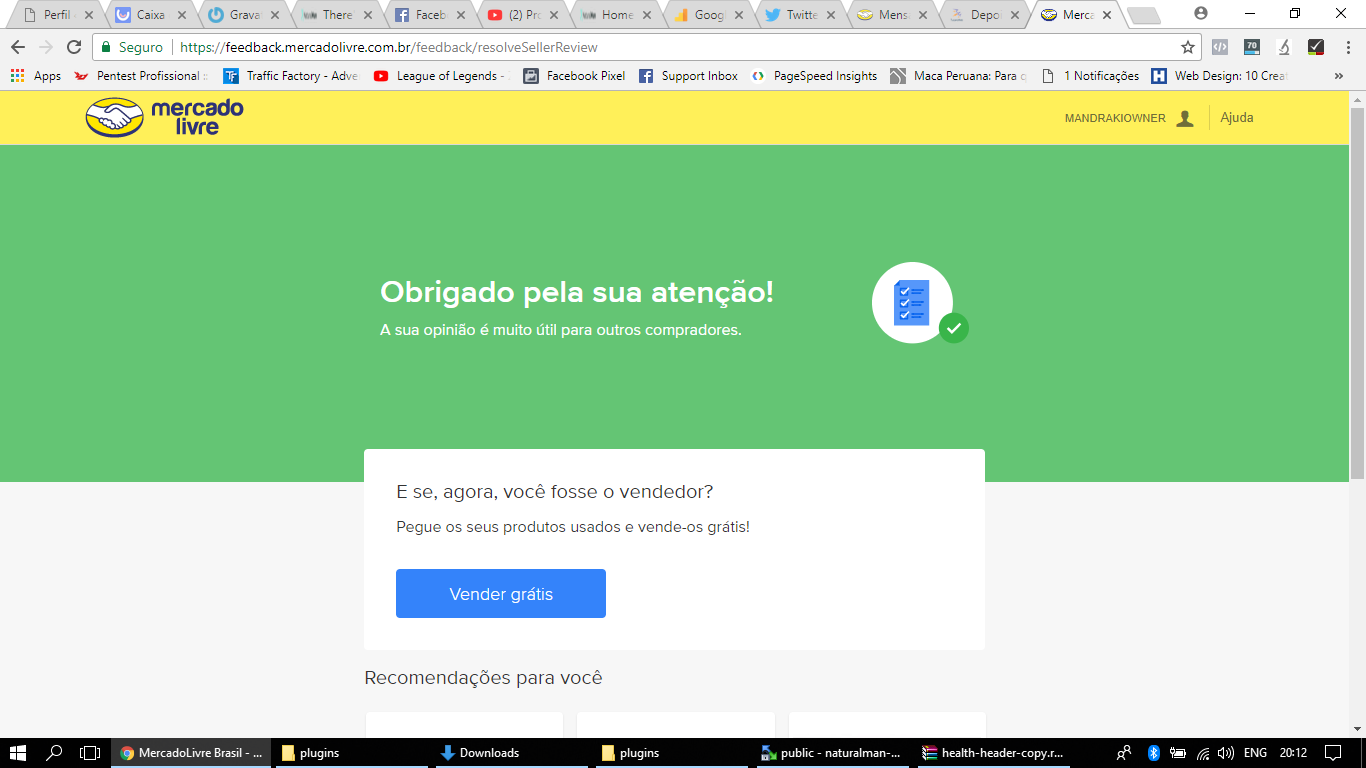This screenshot has height=768, width=1366.
Task: Open the Facebook Pixel bookmark
Action: tap(574, 76)
